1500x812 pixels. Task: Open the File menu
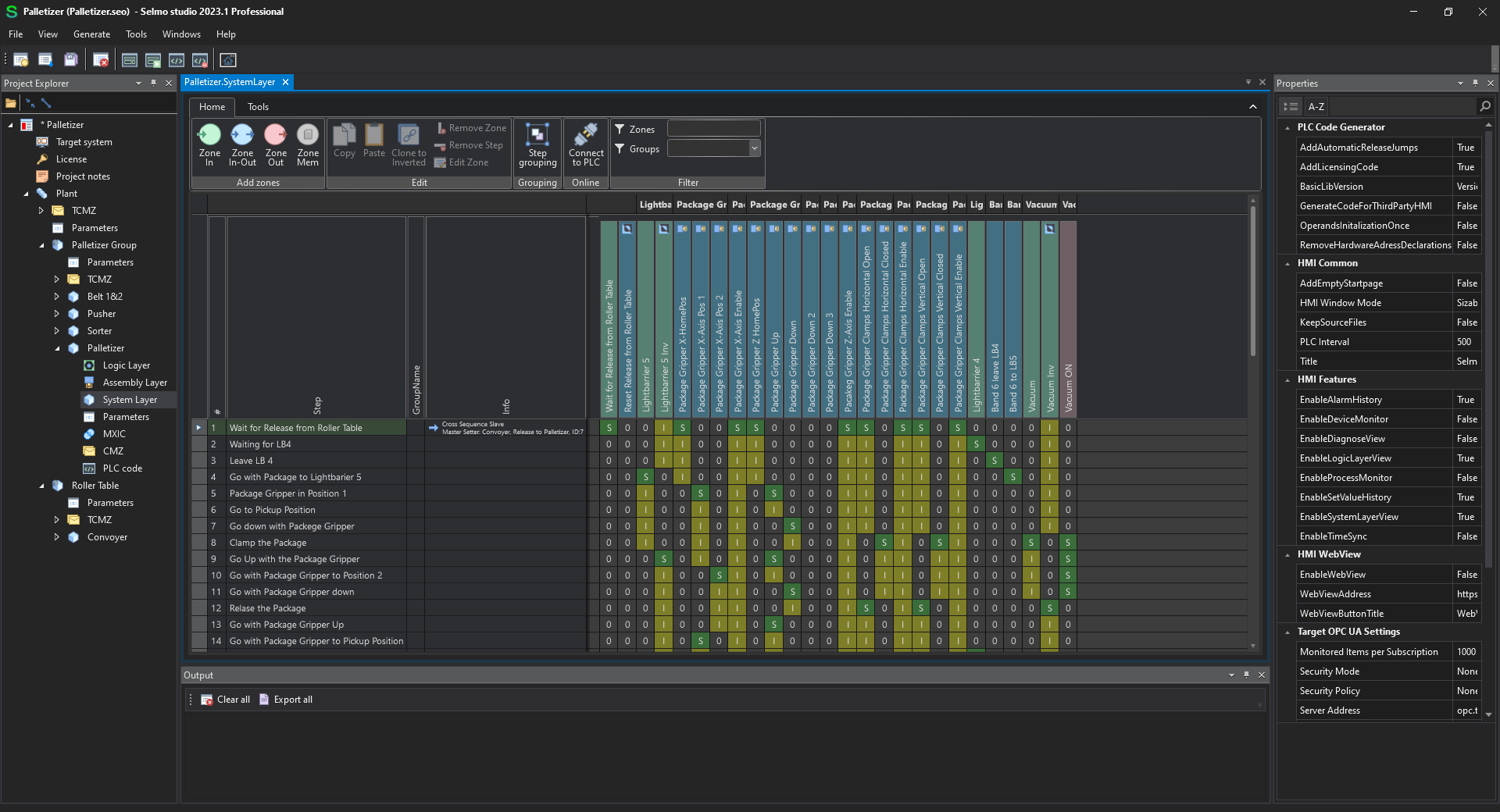point(16,34)
